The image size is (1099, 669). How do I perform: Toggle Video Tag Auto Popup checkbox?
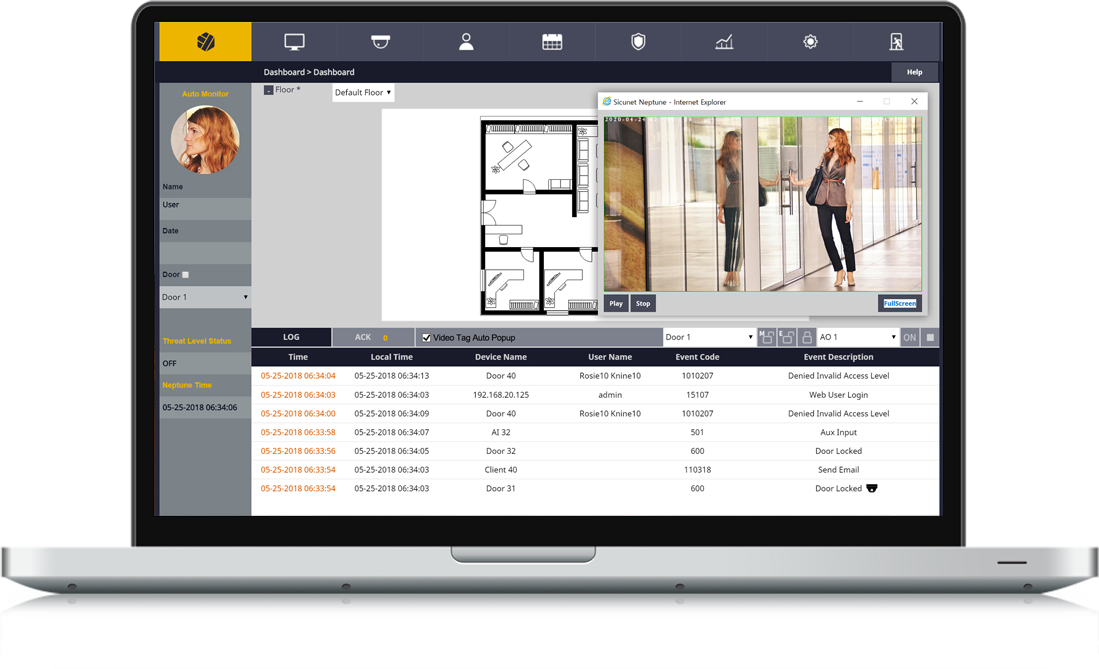point(426,338)
